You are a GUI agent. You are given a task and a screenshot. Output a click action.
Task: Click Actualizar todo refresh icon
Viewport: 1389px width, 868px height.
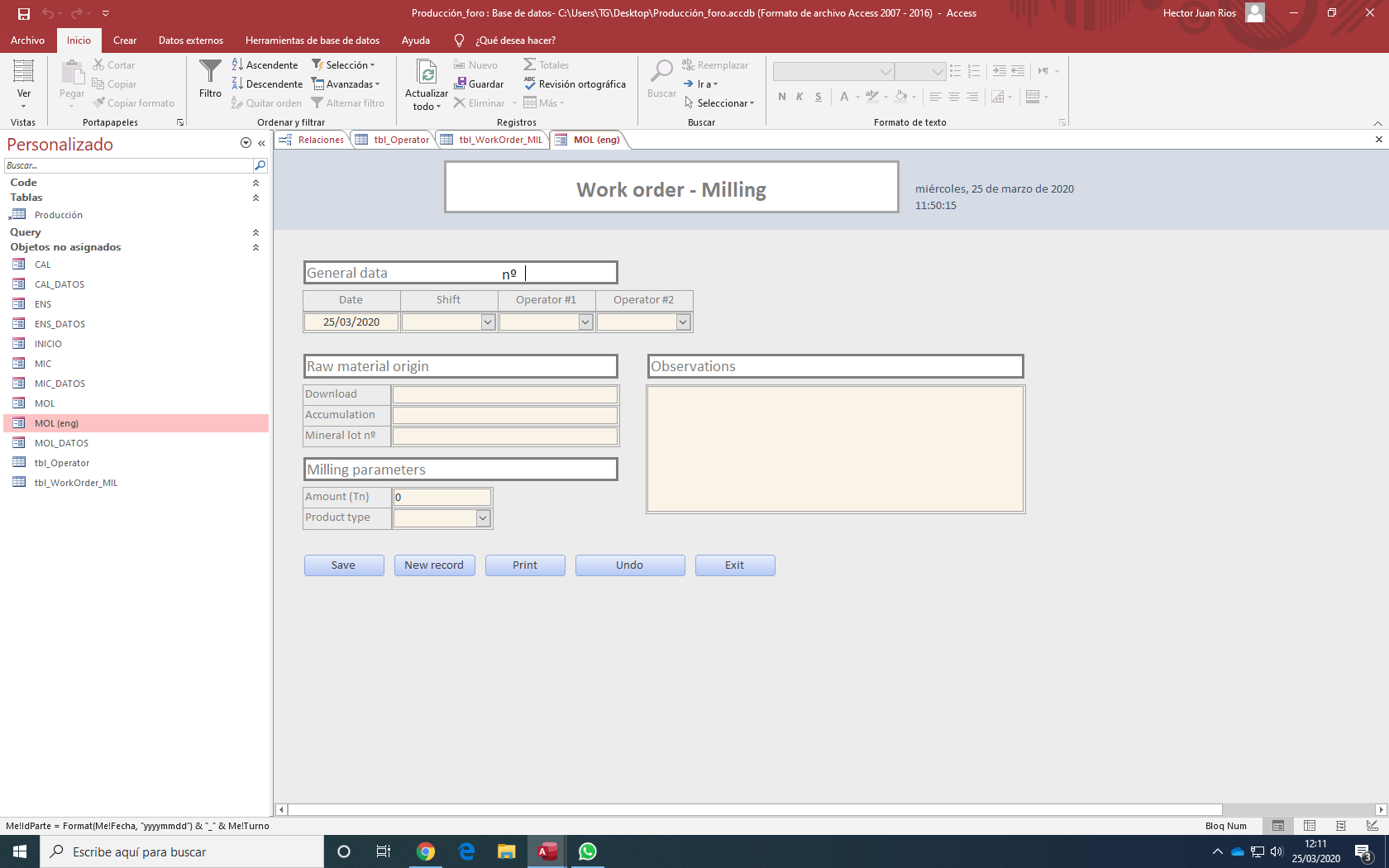click(x=427, y=74)
